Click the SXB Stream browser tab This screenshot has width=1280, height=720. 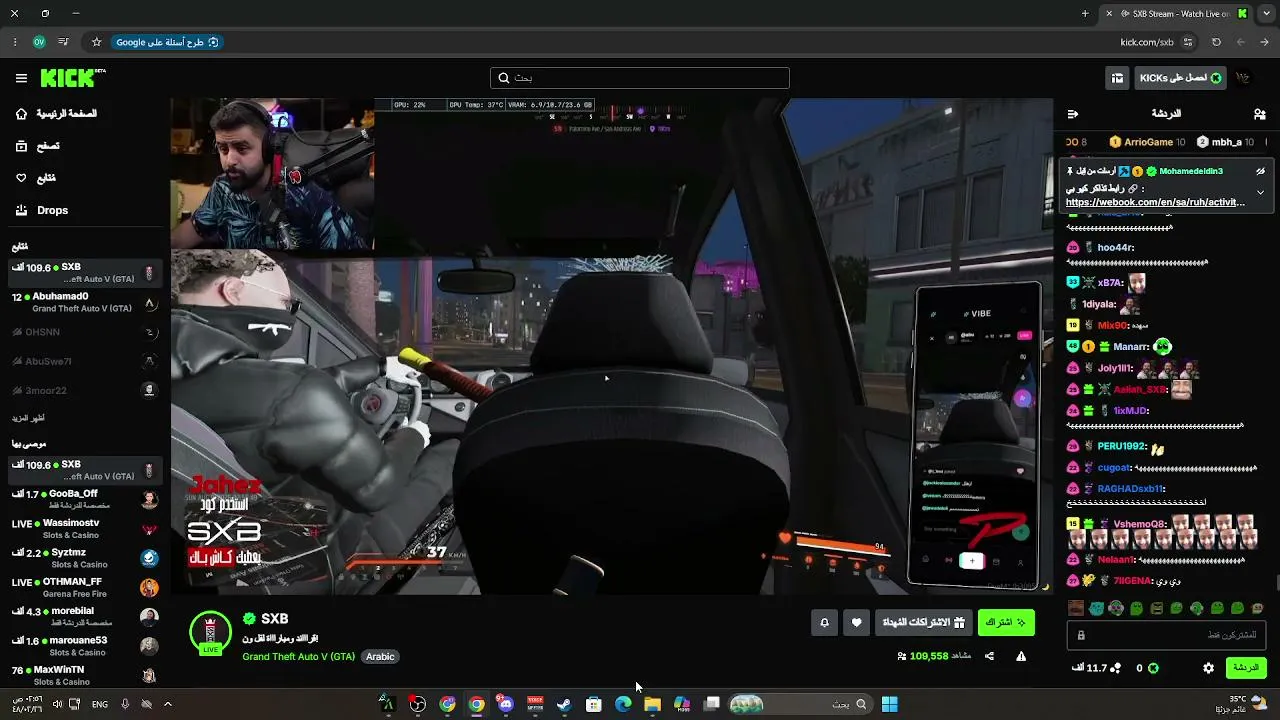(1178, 14)
